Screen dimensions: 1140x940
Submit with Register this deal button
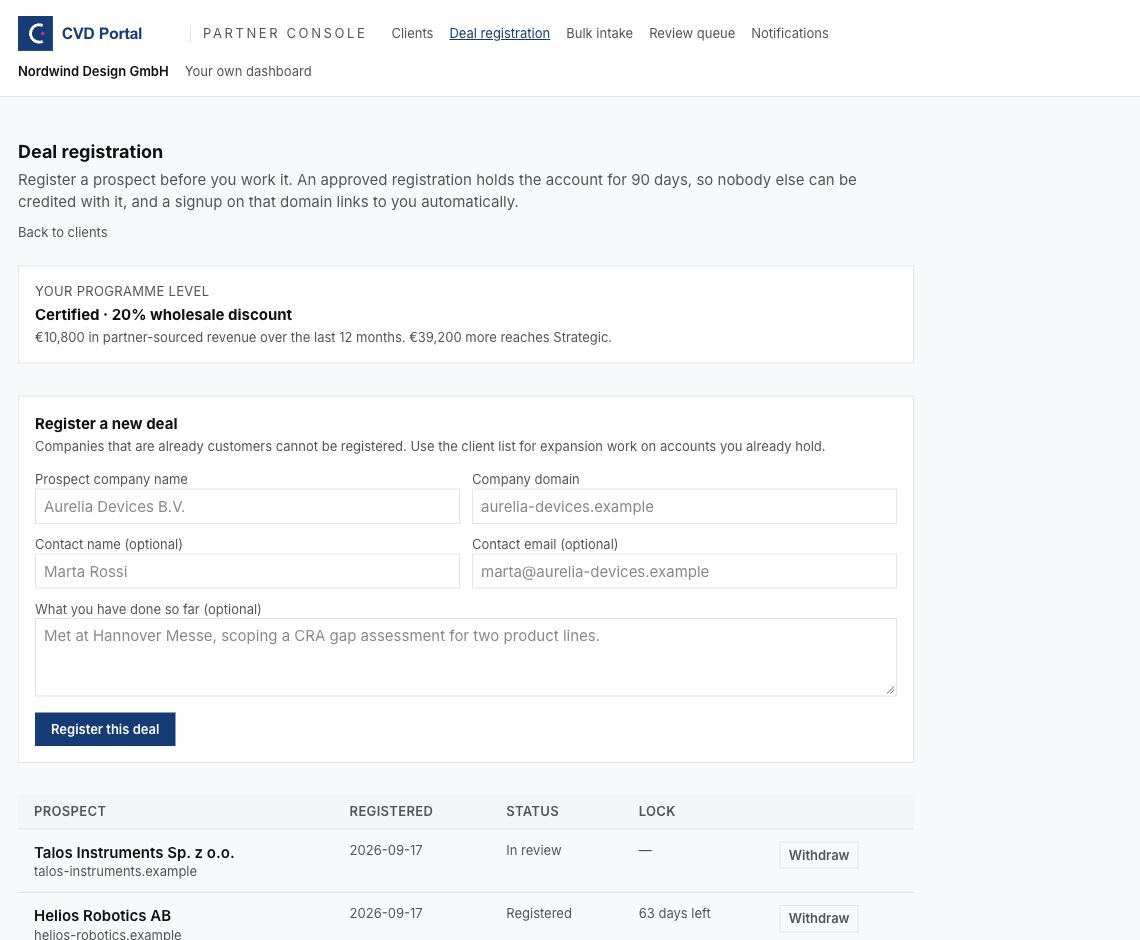pyautogui.click(x=105, y=729)
